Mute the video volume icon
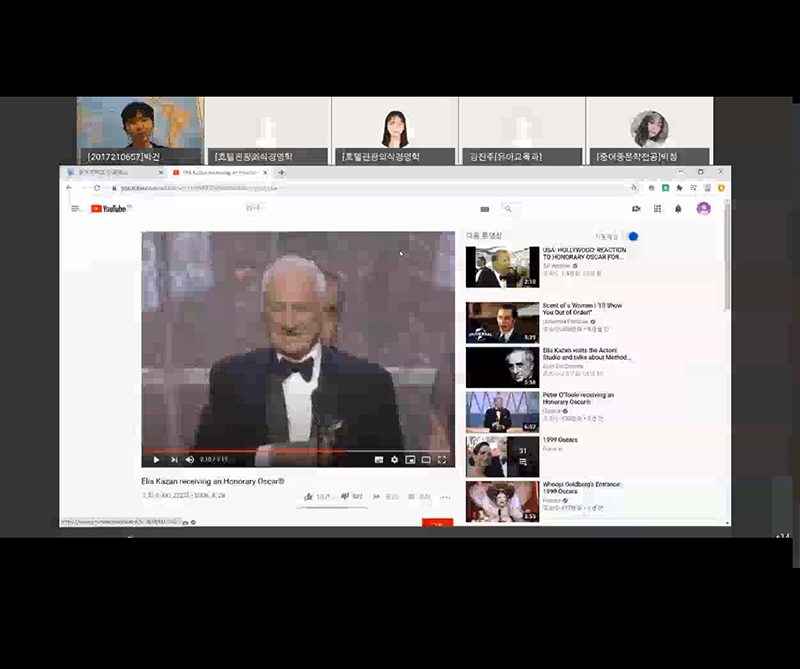 pyautogui.click(x=190, y=460)
